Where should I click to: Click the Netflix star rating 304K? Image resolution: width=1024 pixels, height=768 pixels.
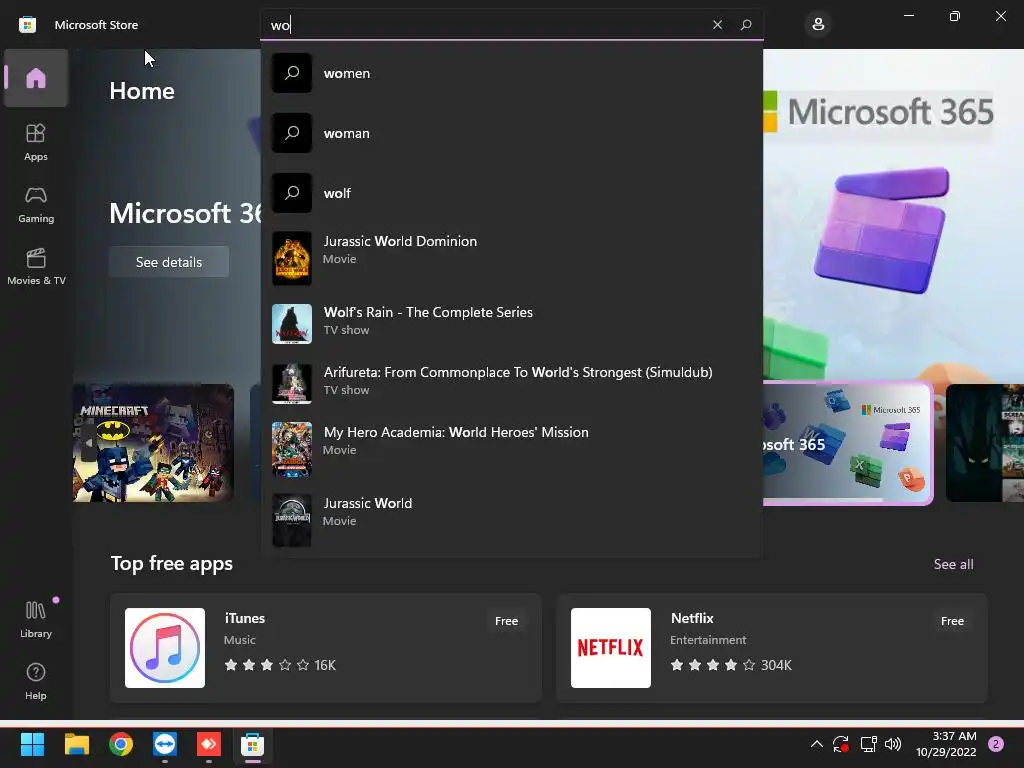pos(731,665)
